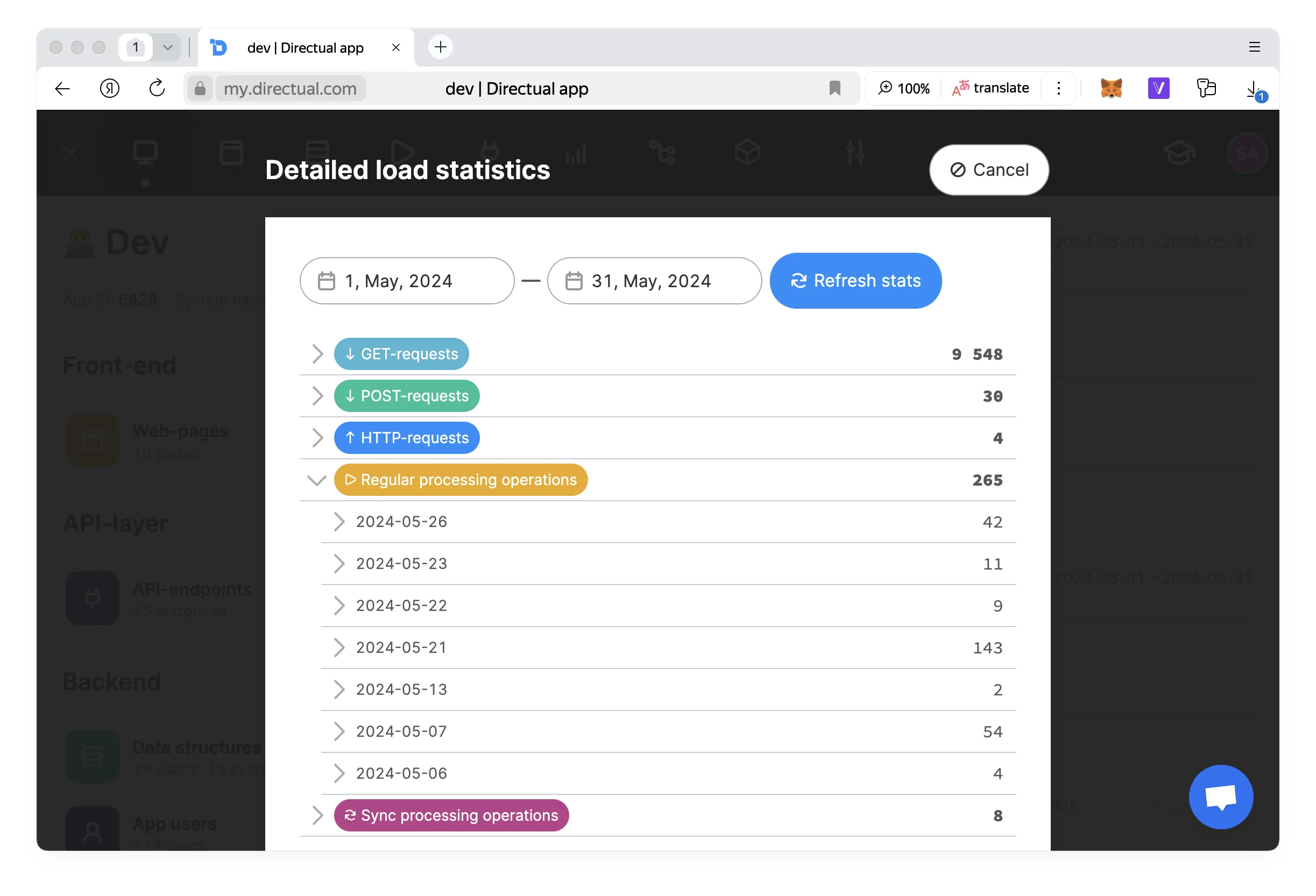Expand the POST-requests row
The image size is (1316, 896).
317,396
